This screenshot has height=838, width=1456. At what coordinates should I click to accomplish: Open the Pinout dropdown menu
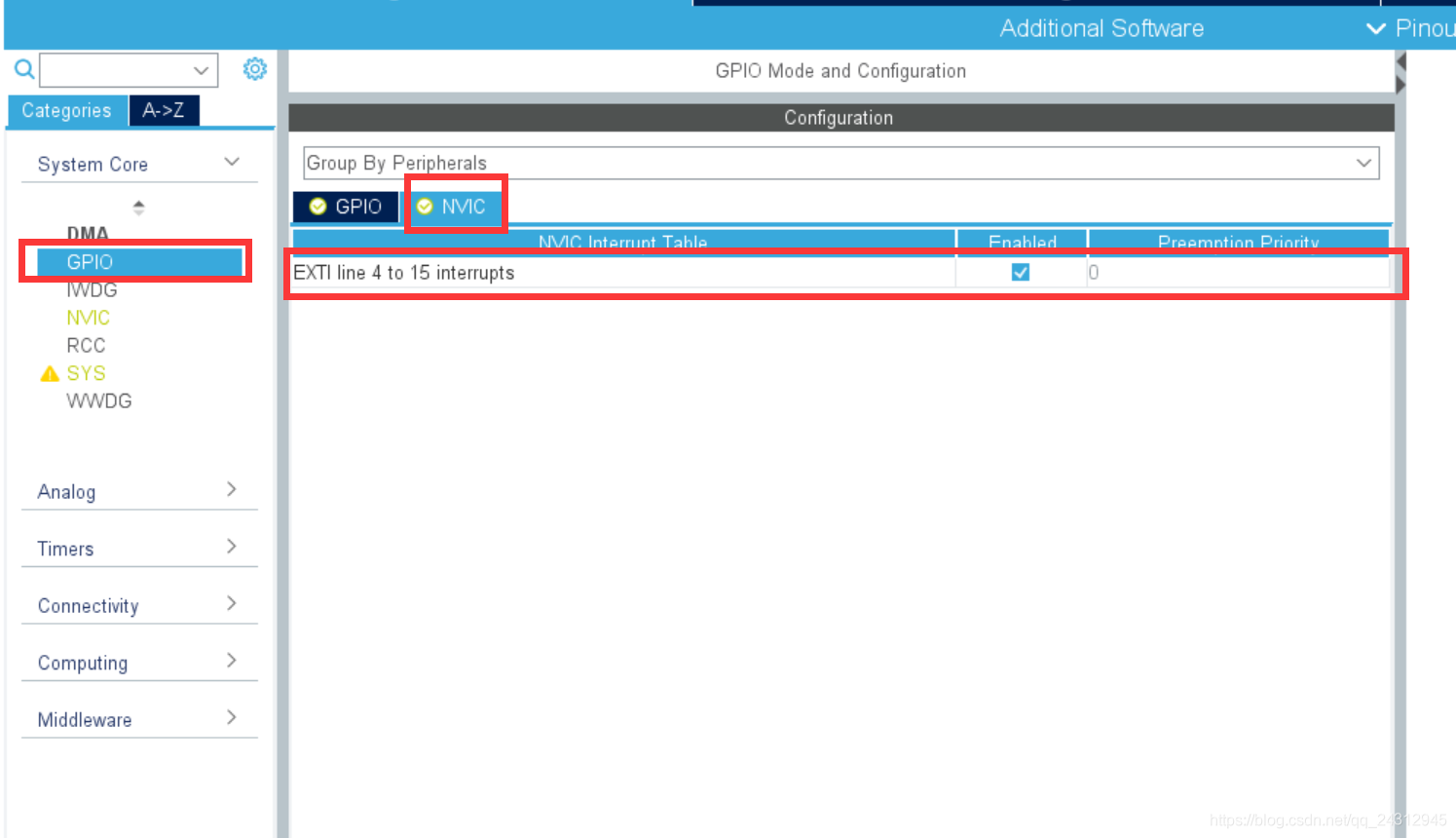click(1410, 28)
